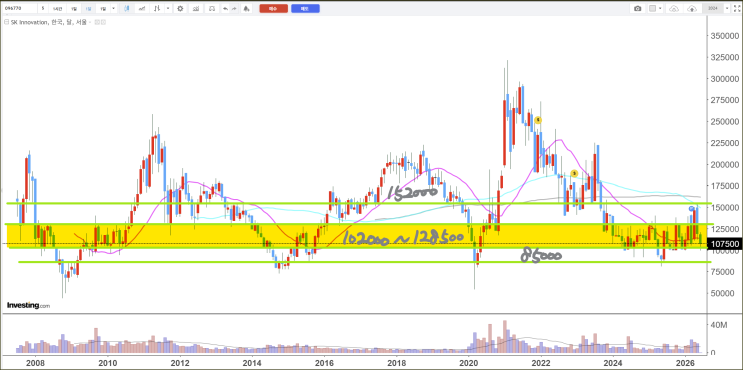Collapse the SK Innovation legend box
Screen dimensions: 743x370
pos(6,22)
